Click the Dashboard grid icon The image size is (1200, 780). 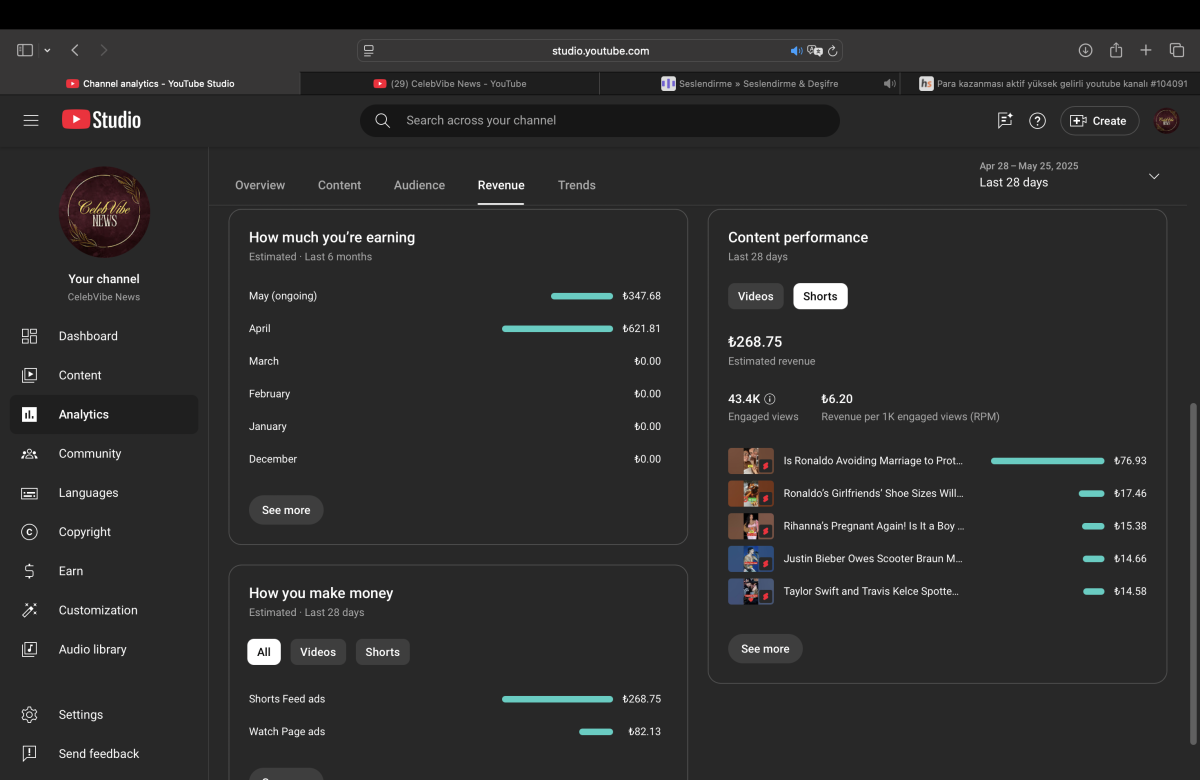pos(29,336)
